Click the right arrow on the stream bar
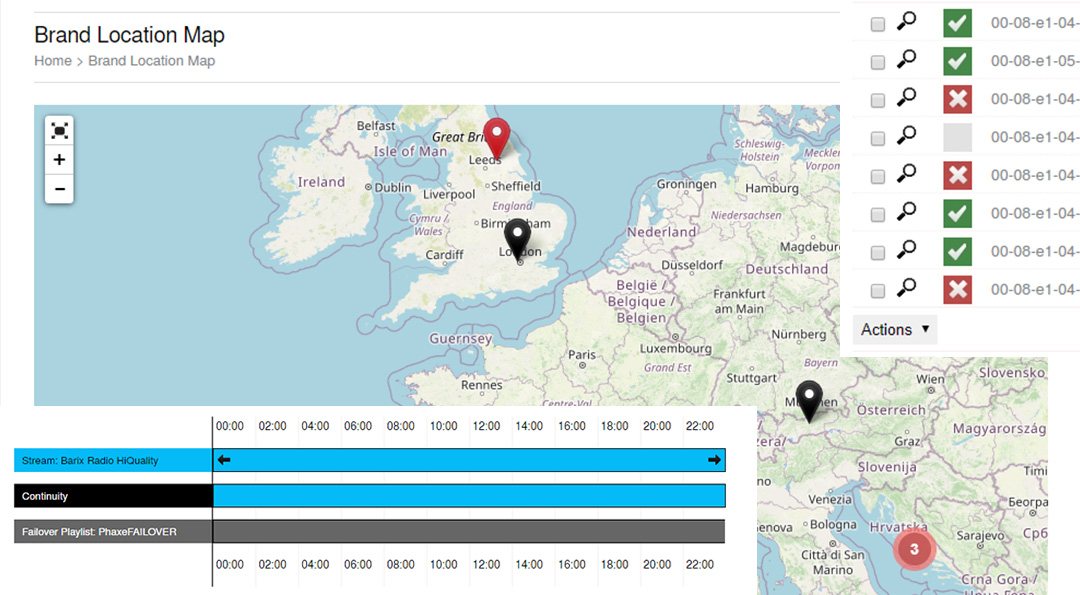1080x595 pixels. point(714,460)
